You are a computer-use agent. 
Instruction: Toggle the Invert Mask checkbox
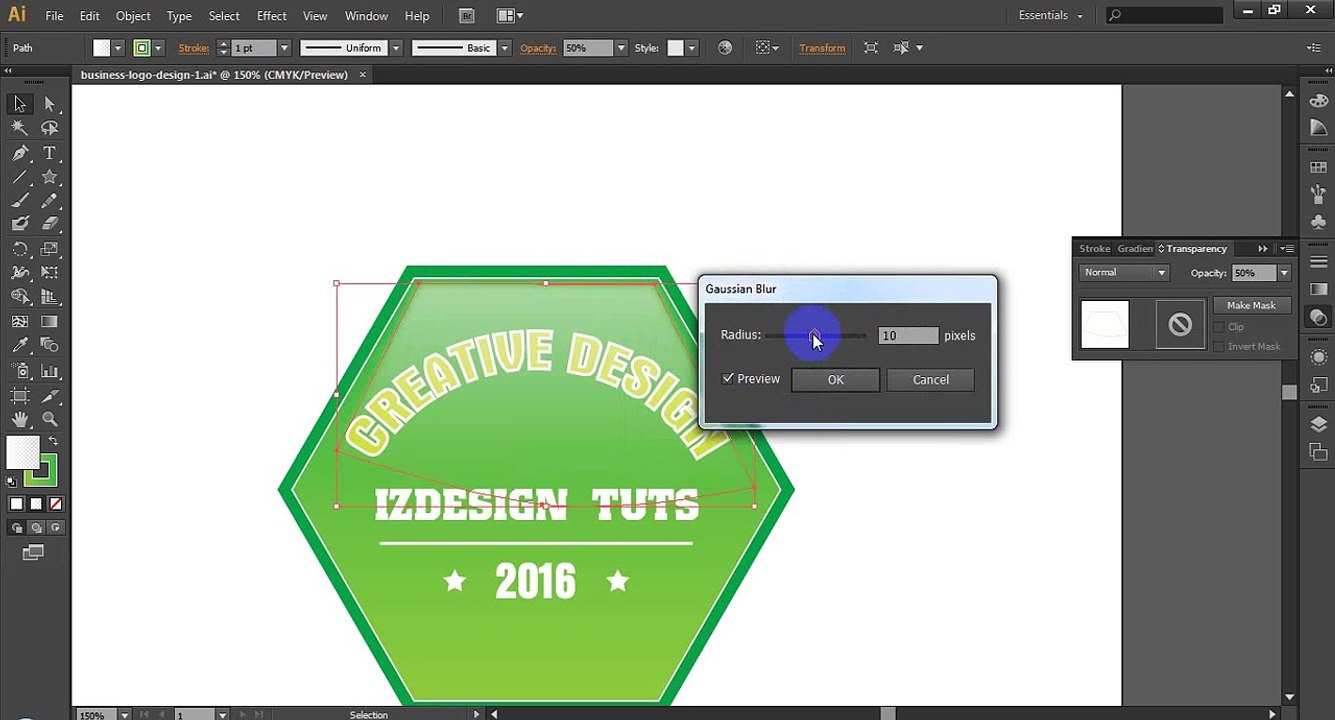click(x=1219, y=347)
